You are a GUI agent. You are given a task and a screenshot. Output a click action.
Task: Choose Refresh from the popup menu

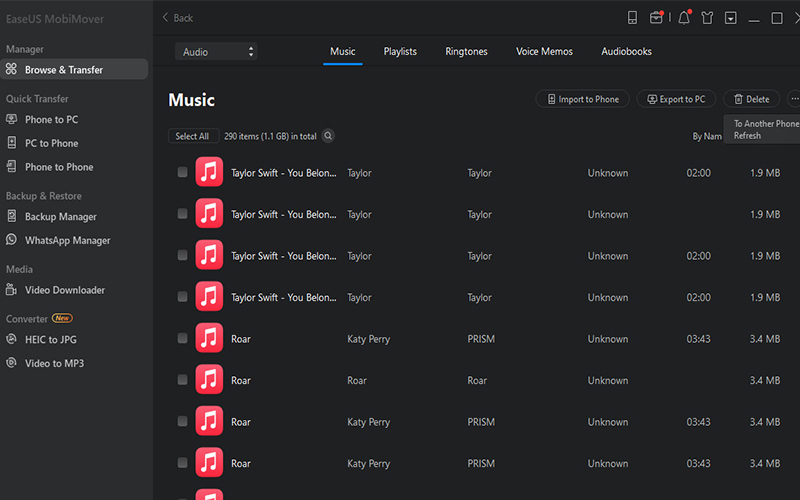(747, 136)
